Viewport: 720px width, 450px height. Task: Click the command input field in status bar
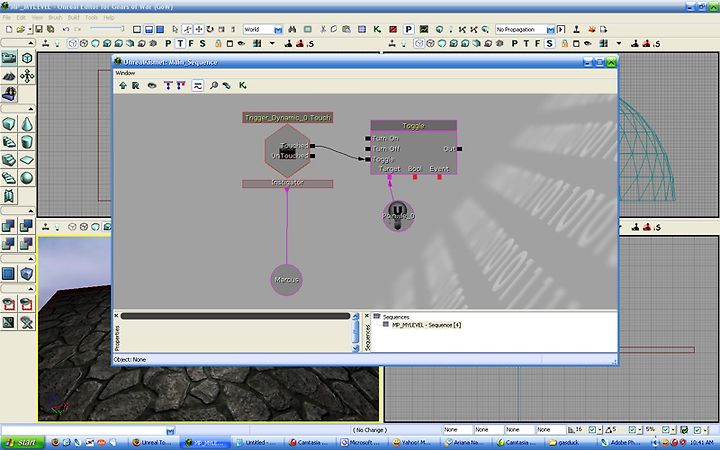(x=83, y=431)
